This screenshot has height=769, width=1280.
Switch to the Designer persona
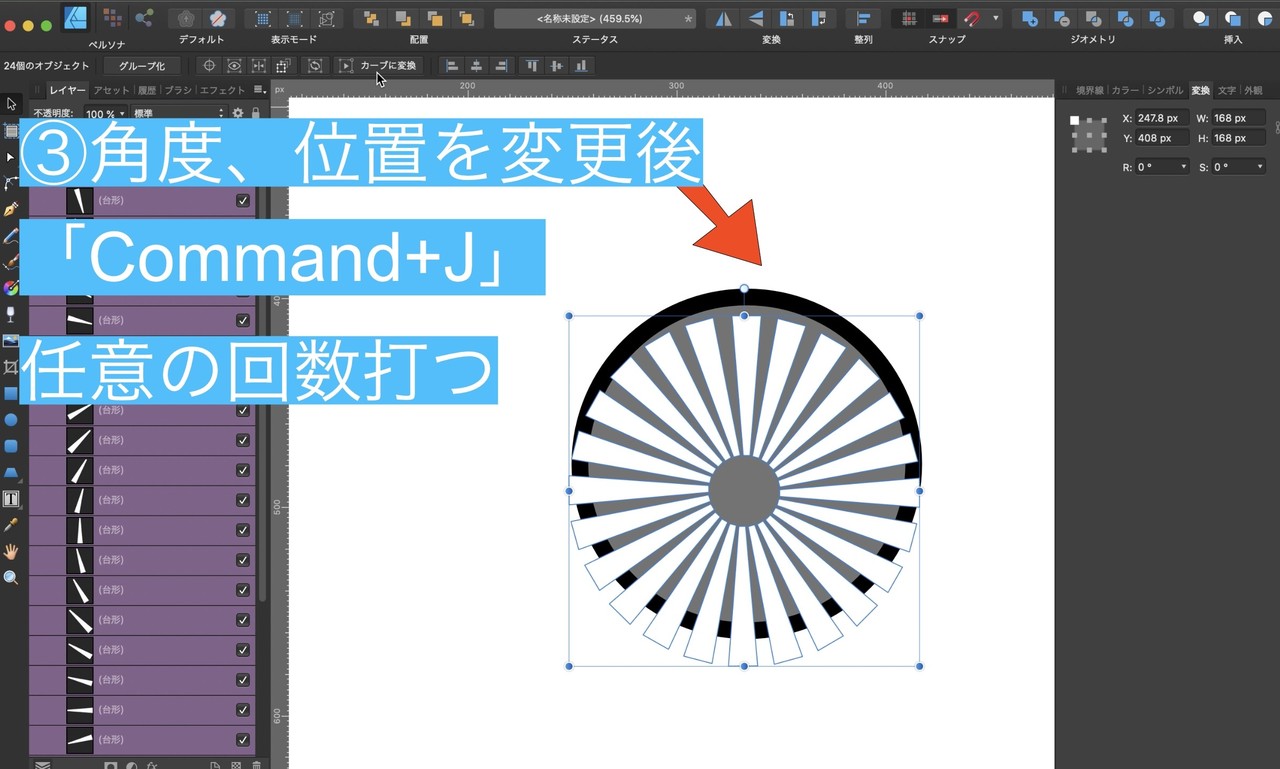click(x=75, y=17)
